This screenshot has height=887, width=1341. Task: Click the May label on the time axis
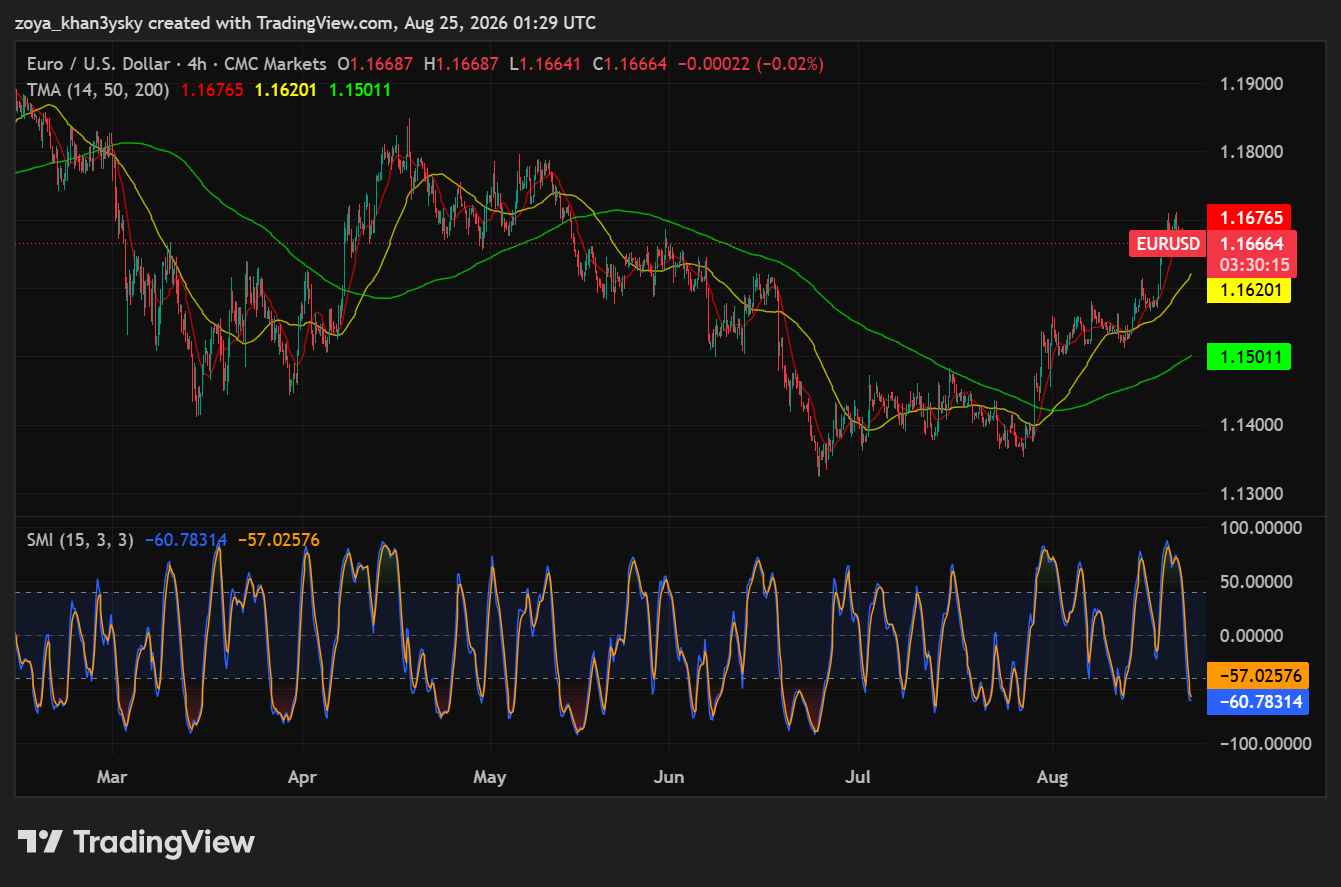click(x=490, y=777)
